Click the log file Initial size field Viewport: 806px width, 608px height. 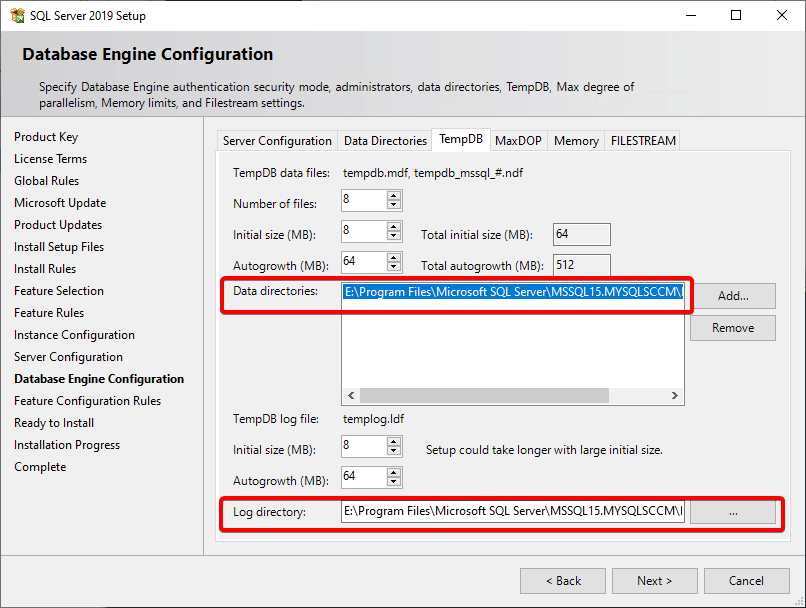pyautogui.click(x=364, y=446)
